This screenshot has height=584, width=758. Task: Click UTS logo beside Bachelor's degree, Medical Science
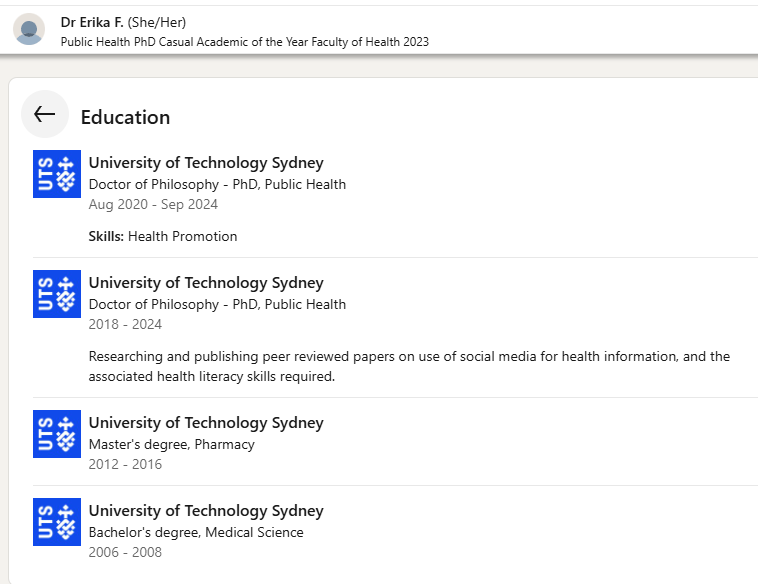point(57,522)
